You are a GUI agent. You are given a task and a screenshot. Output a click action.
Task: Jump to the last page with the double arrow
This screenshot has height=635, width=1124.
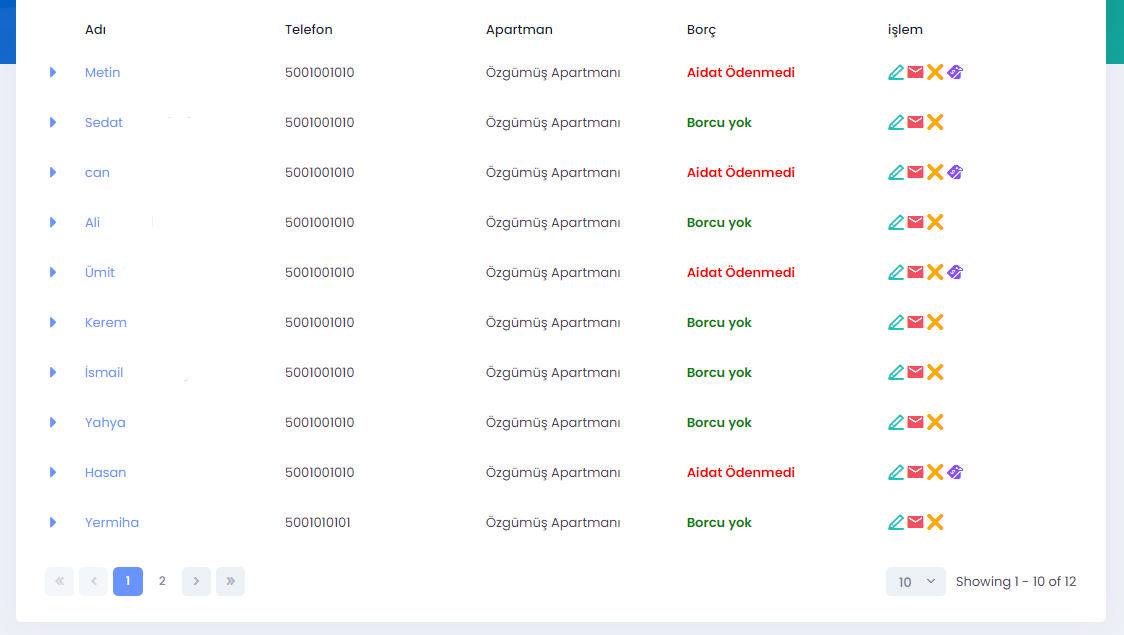tap(230, 581)
